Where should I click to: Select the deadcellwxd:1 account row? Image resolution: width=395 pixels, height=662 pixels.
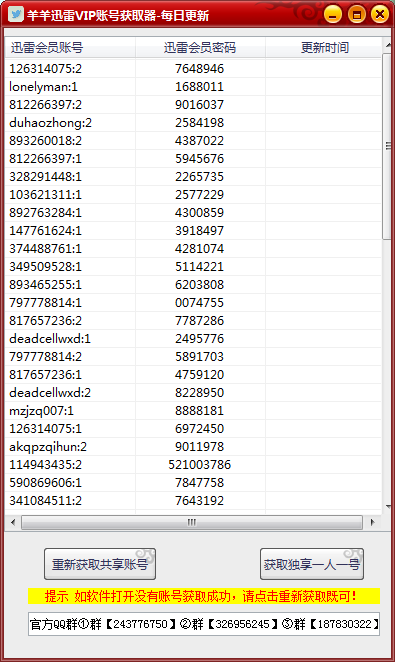click(193, 339)
